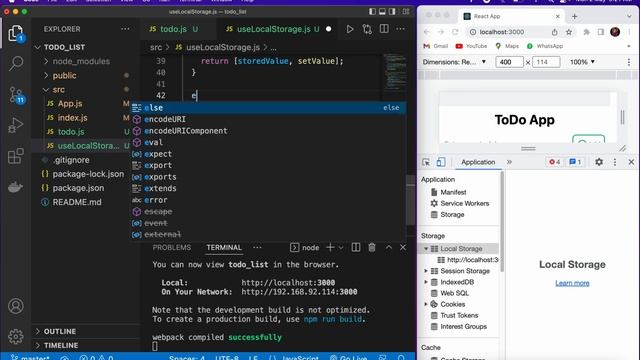Open the Extensions view

16,156
